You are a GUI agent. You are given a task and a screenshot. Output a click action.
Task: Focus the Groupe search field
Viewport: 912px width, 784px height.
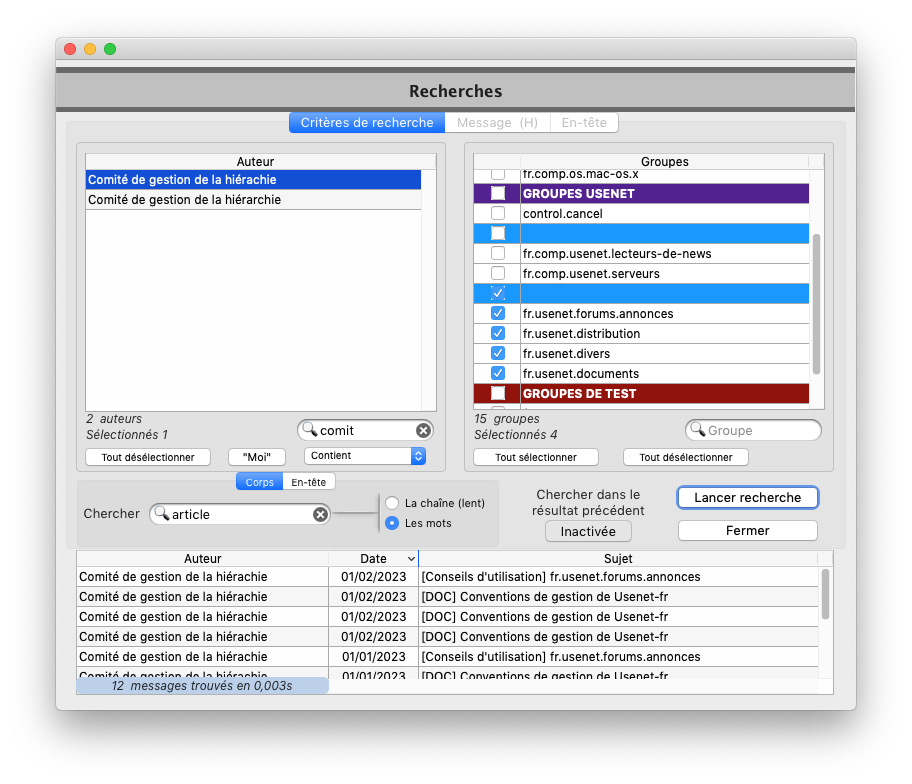pos(753,430)
